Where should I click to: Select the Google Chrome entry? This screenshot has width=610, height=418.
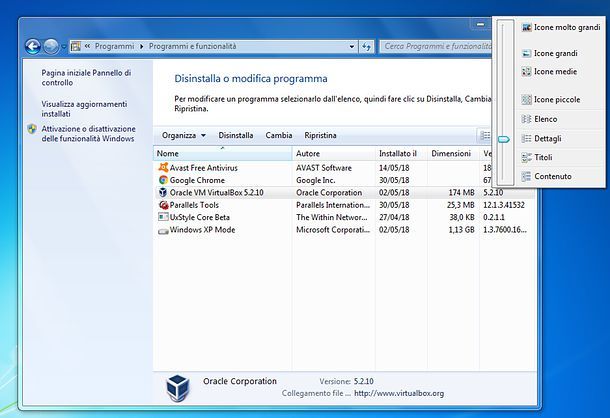coord(197,180)
